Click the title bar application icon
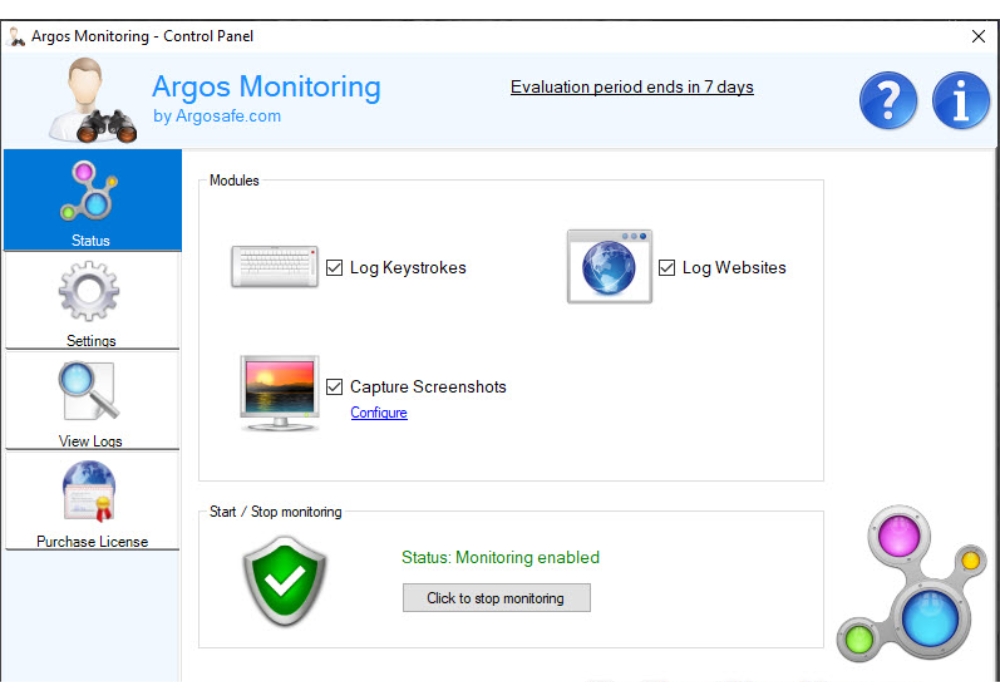Screen dimensions: 1000x700 pos(16,36)
